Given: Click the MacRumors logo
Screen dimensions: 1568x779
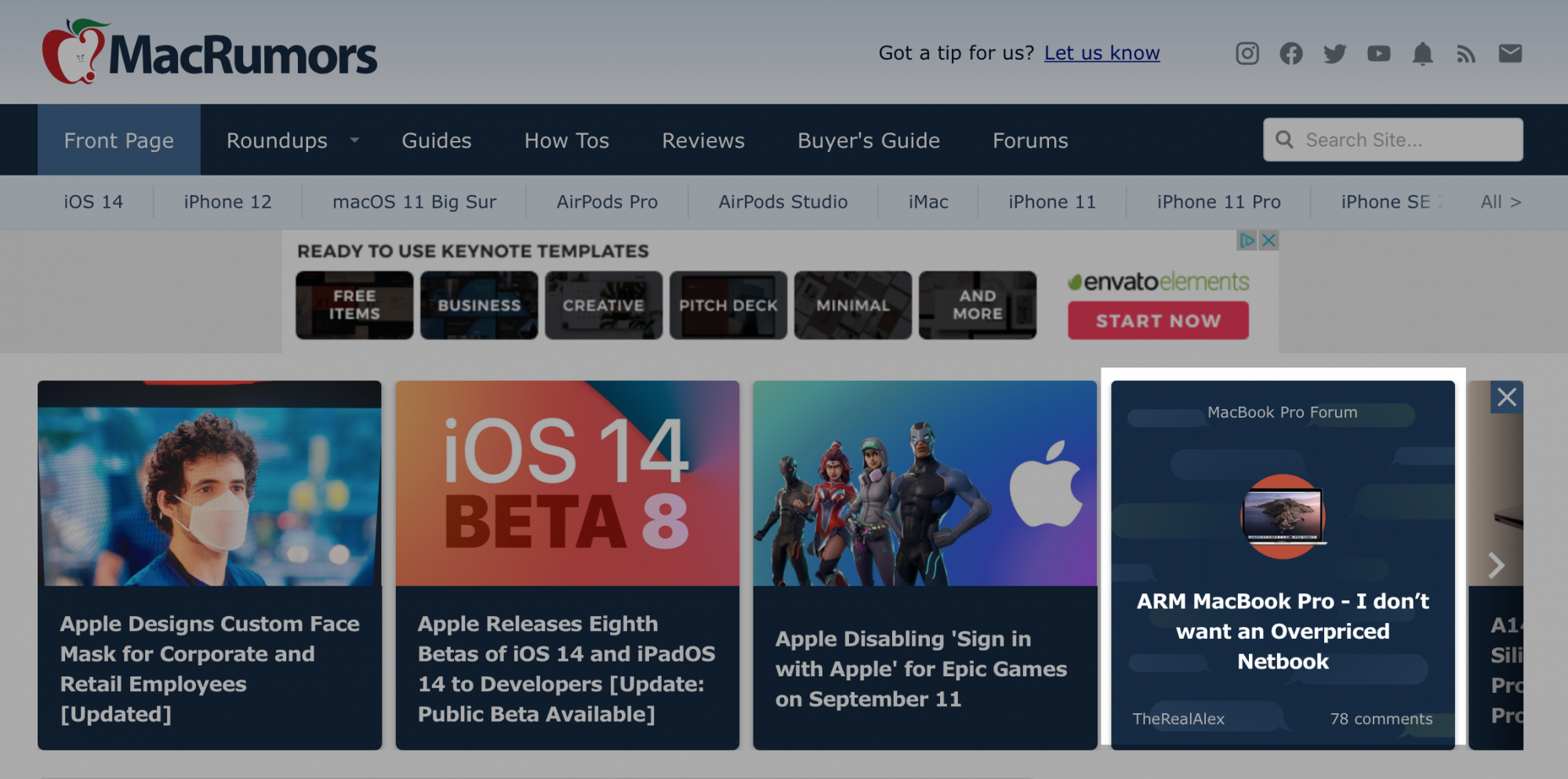Looking at the screenshot, I should point(209,52).
